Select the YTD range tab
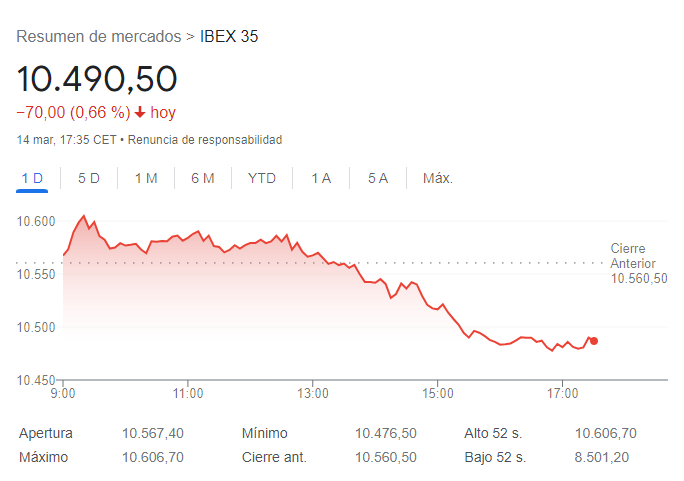 click(x=262, y=178)
